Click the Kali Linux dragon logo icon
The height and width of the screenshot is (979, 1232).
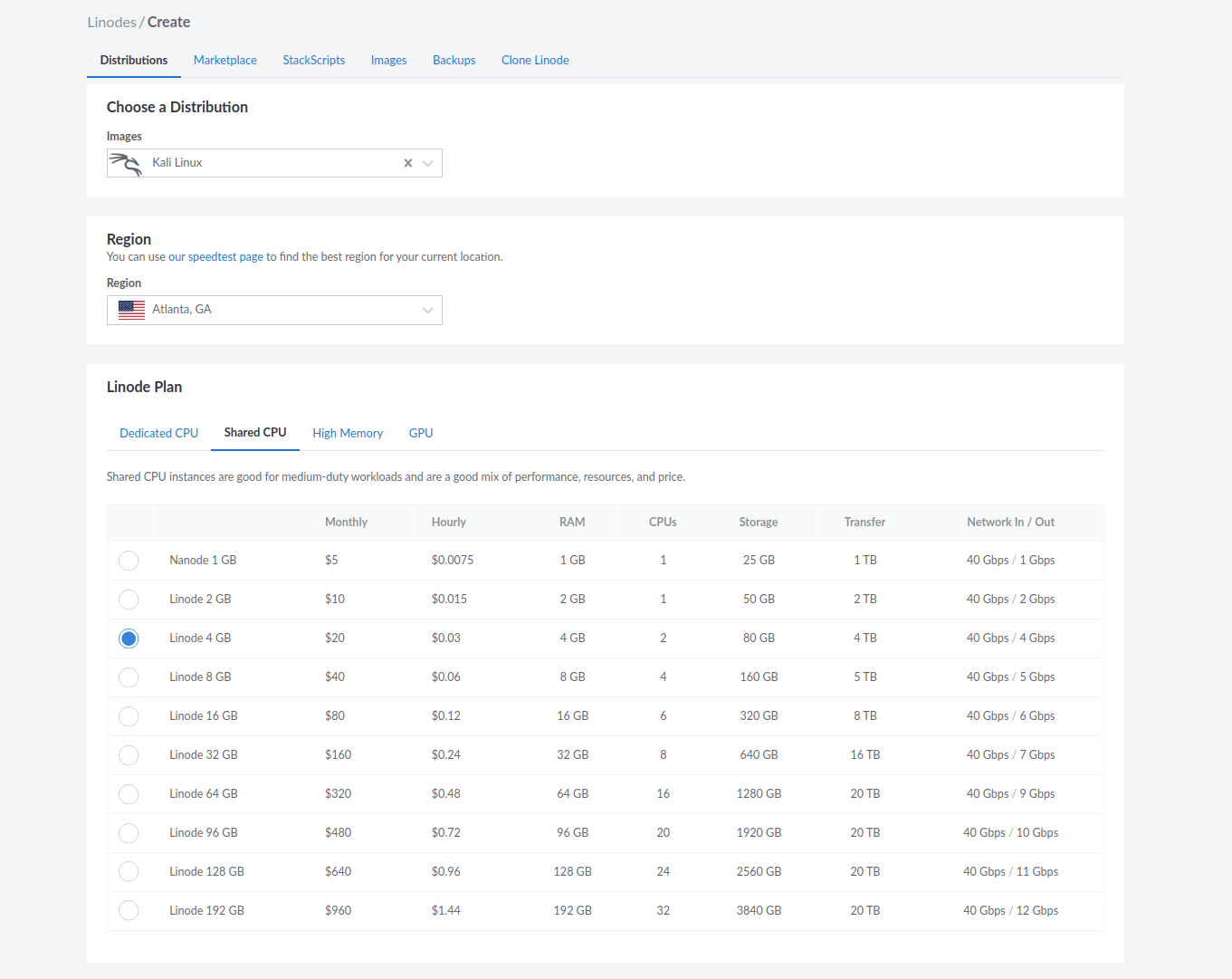(x=126, y=164)
